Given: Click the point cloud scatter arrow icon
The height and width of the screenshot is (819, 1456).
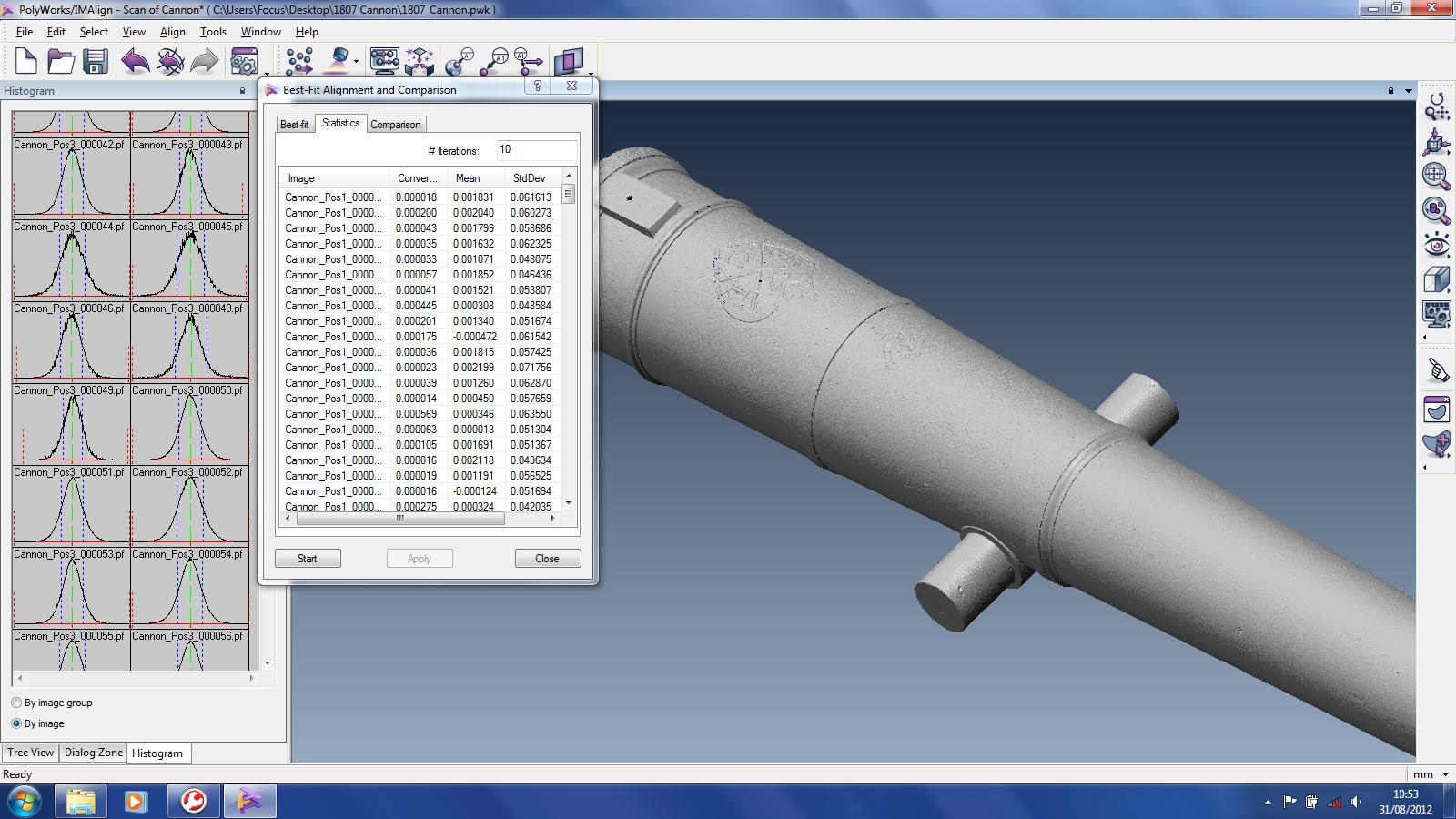Looking at the screenshot, I should [298, 62].
